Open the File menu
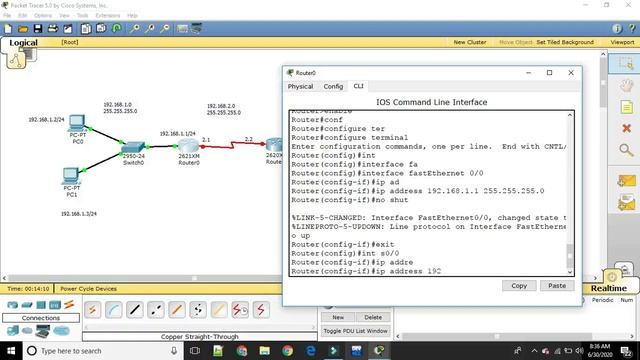This screenshot has height=360, width=640. pyautogui.click(x=7, y=16)
